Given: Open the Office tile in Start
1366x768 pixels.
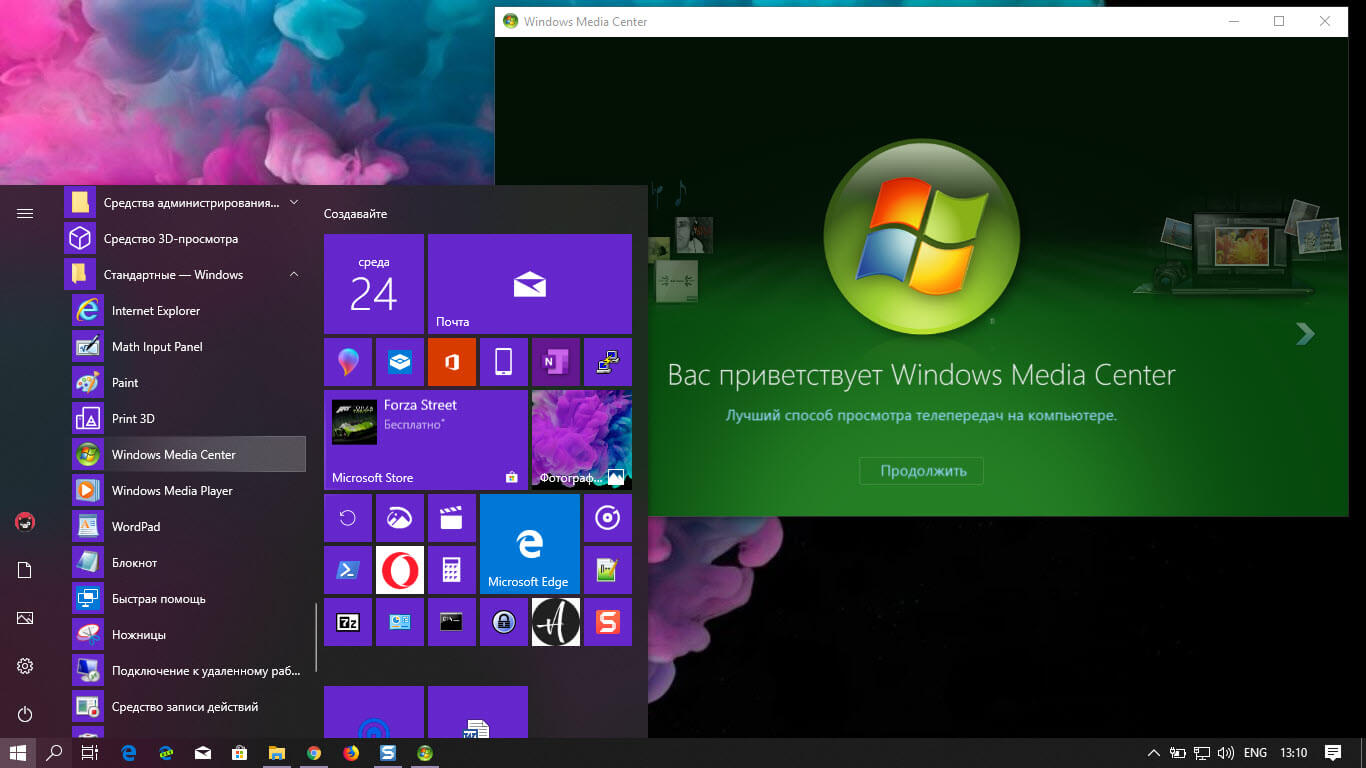Looking at the screenshot, I should click(x=452, y=362).
